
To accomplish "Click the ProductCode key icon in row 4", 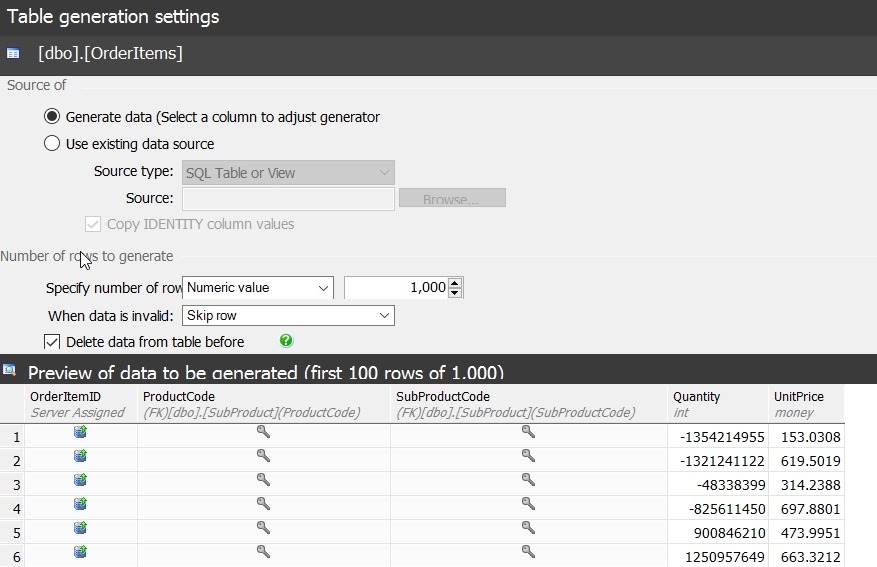I will (263, 503).
